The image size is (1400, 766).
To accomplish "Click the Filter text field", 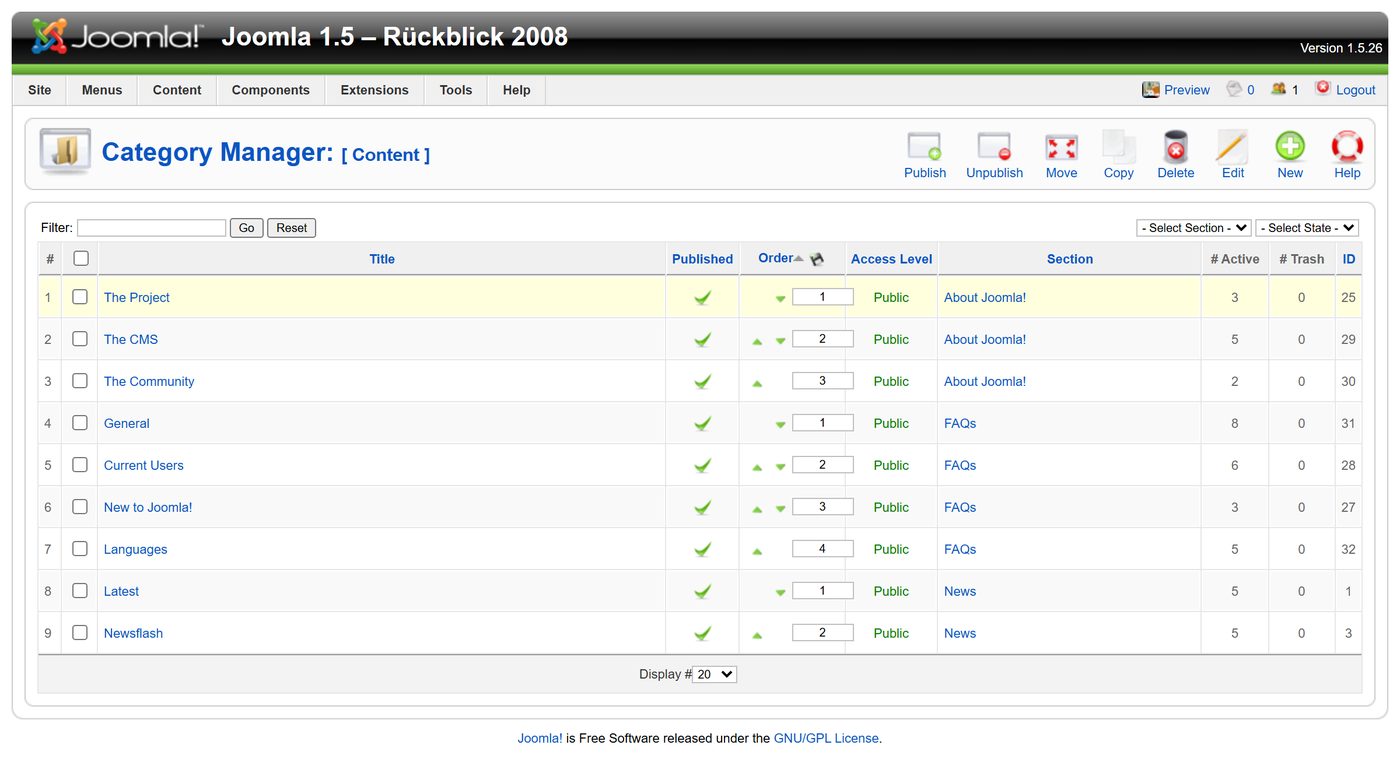I will pyautogui.click(x=152, y=228).
